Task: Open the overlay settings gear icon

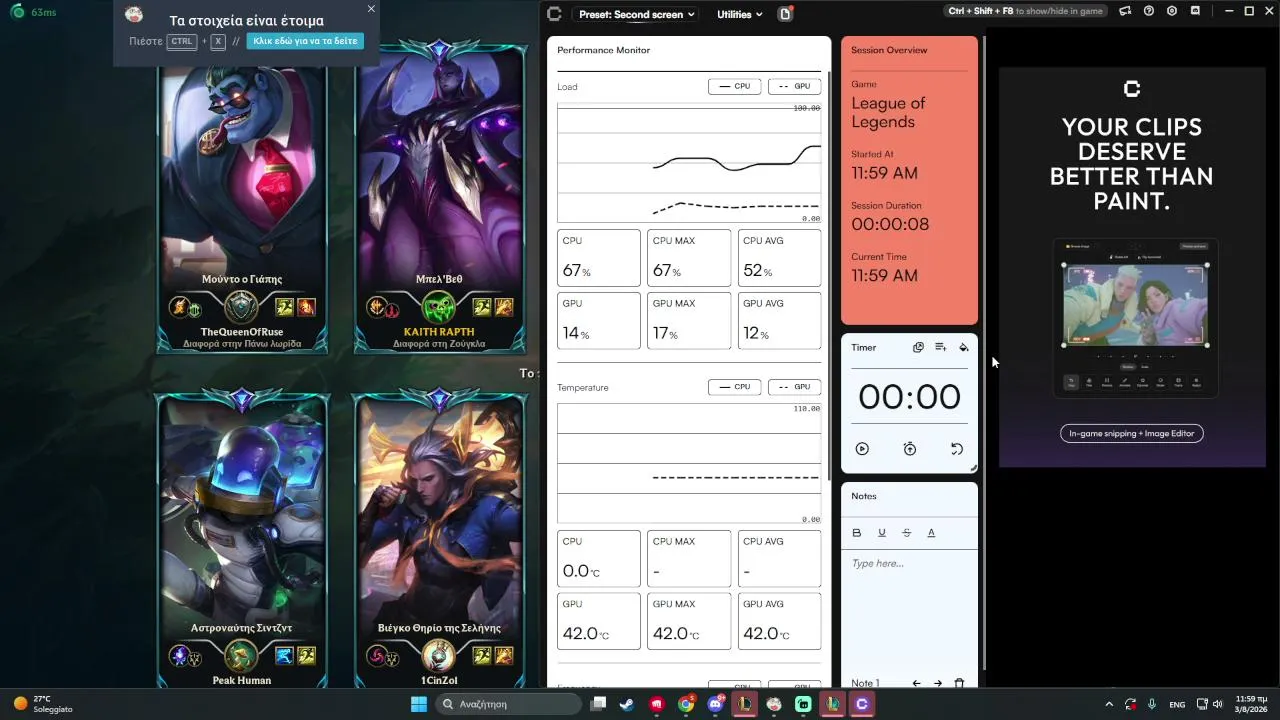Action: (x=1172, y=11)
